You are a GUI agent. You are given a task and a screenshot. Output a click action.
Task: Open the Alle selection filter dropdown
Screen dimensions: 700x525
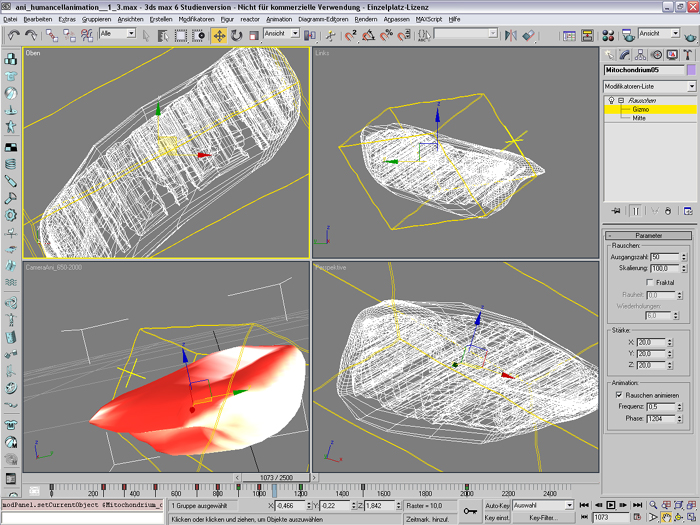click(x=117, y=34)
